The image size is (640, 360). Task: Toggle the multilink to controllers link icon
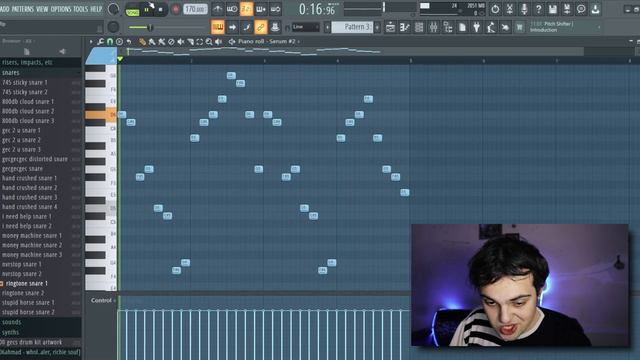260,27
